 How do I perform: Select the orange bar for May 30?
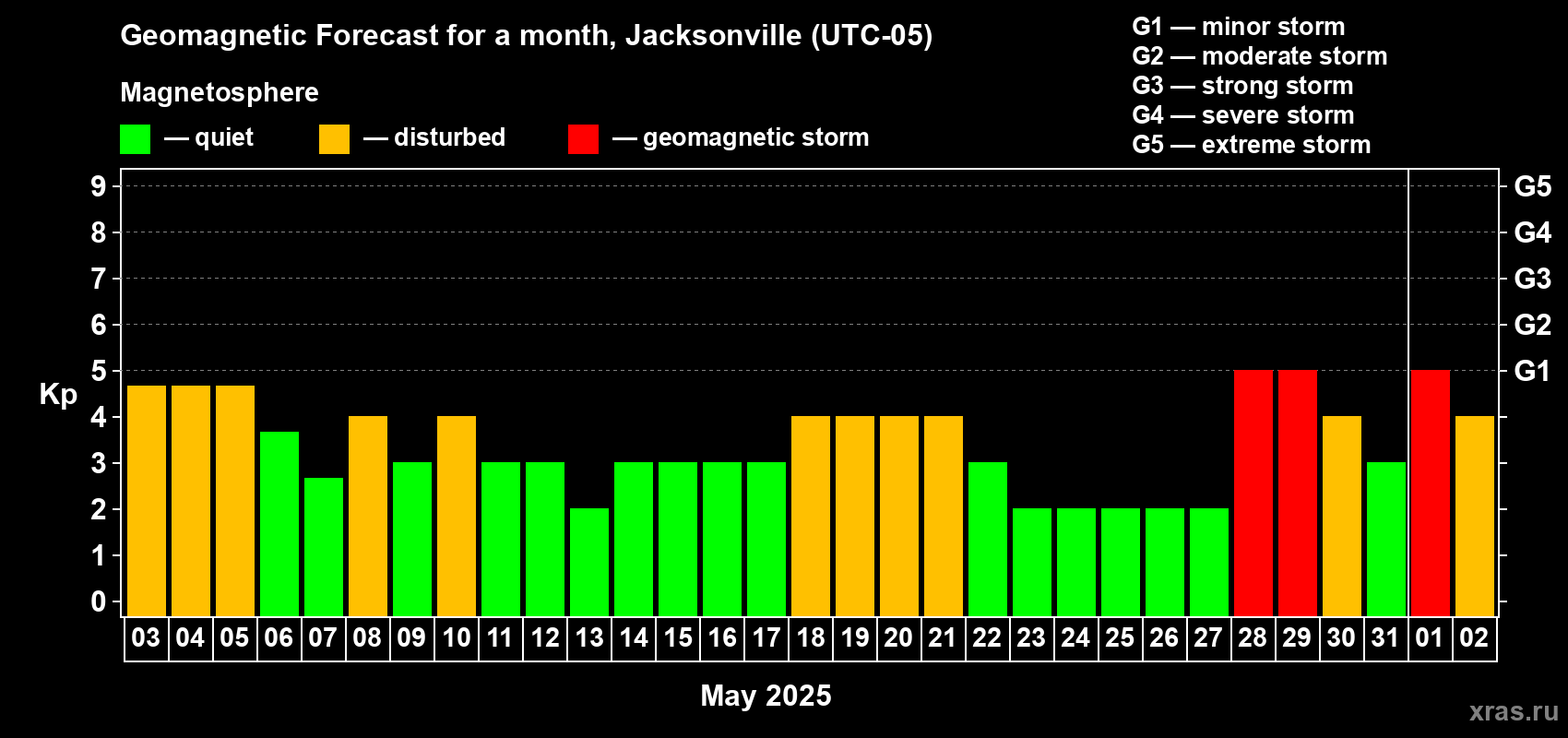1342,517
